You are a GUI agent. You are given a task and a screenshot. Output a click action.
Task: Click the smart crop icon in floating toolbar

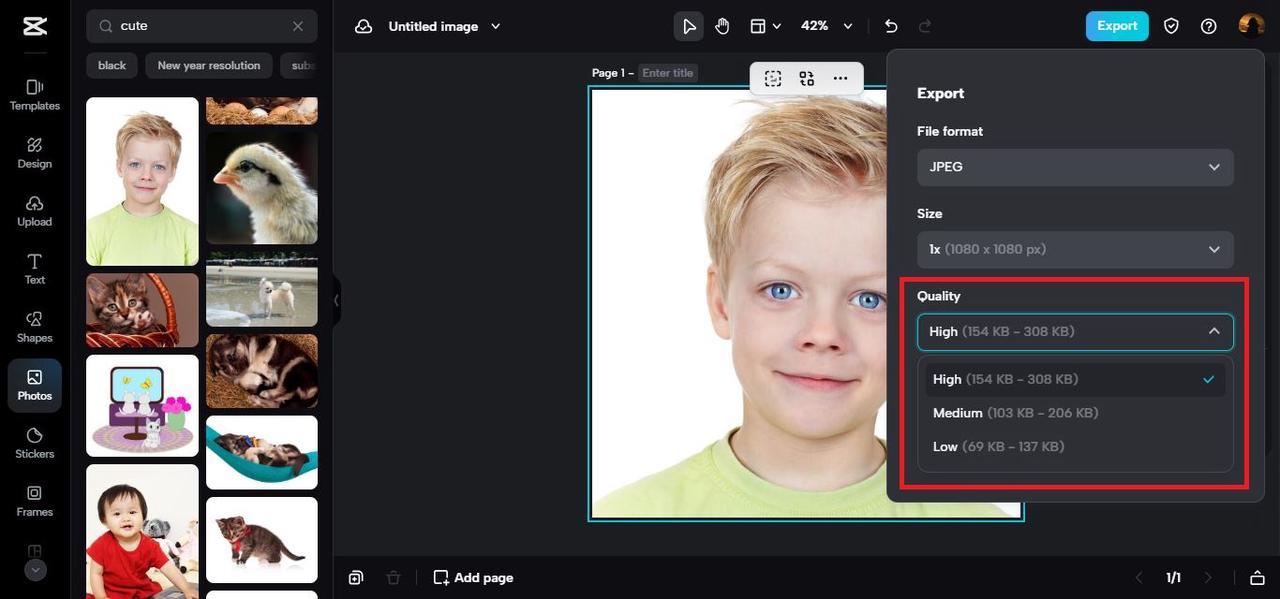pyautogui.click(x=773, y=78)
